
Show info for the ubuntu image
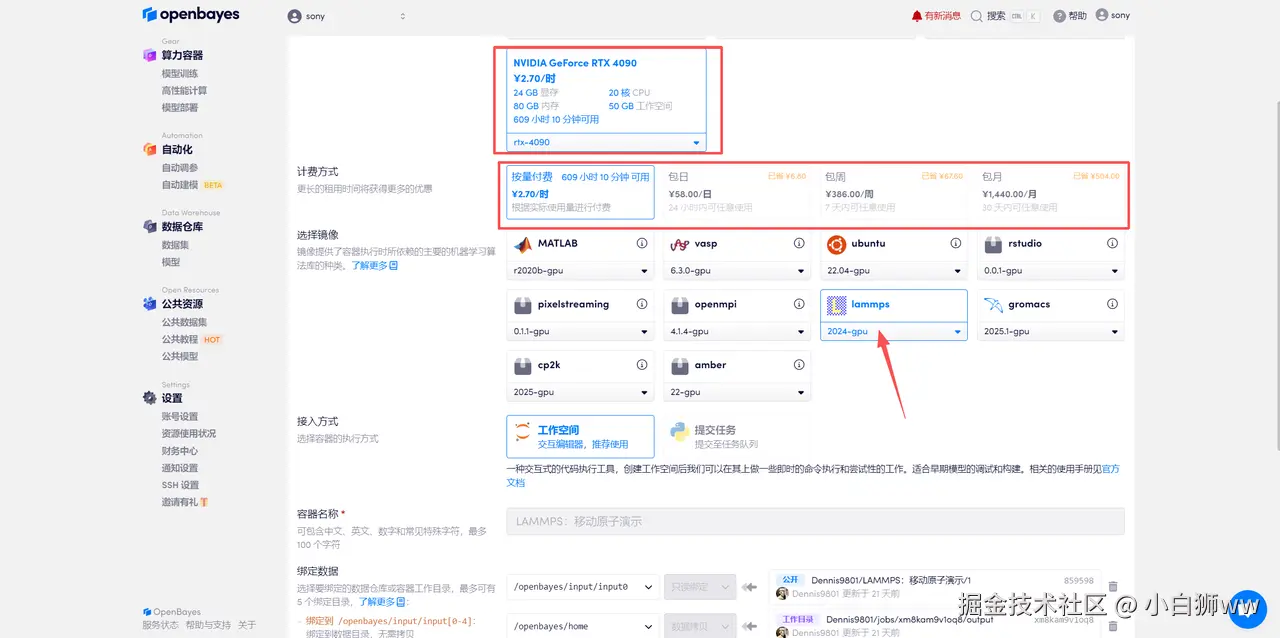[955, 243]
